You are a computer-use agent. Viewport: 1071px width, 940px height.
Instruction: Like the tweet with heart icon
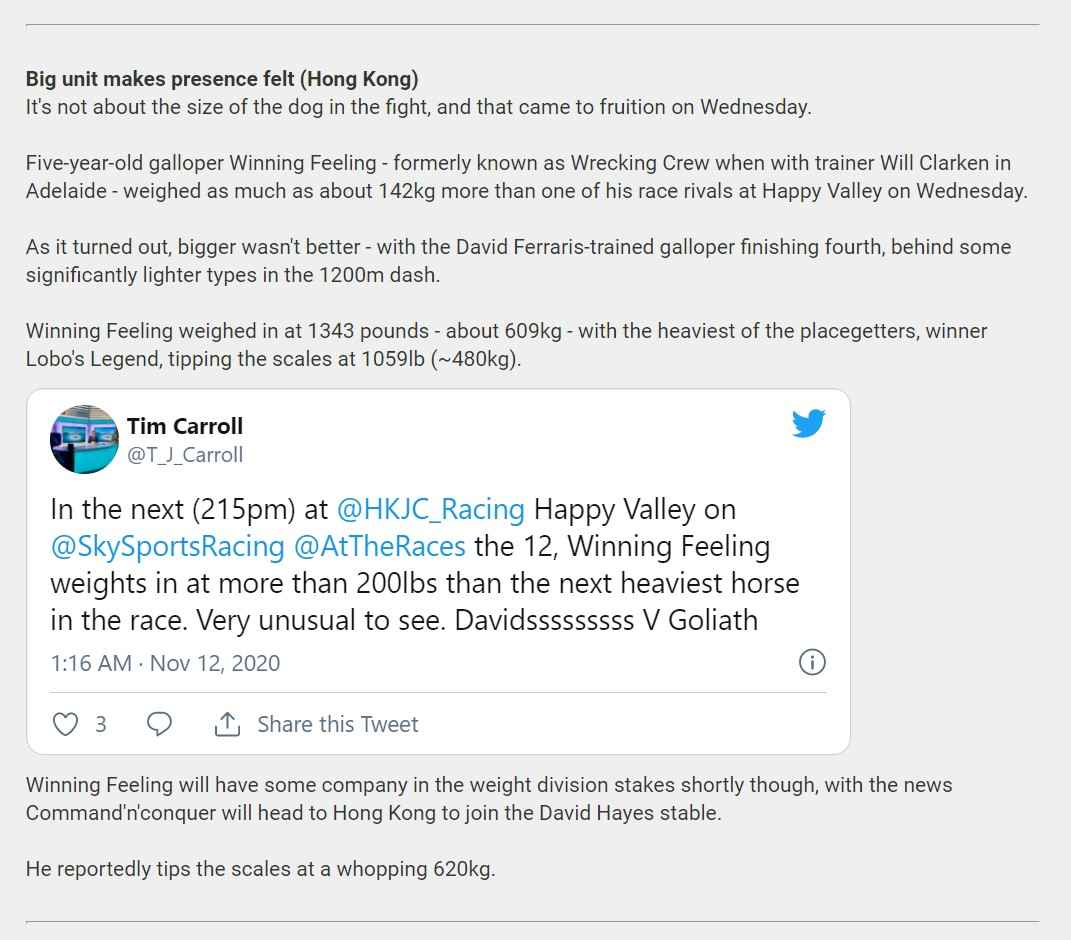(66, 724)
